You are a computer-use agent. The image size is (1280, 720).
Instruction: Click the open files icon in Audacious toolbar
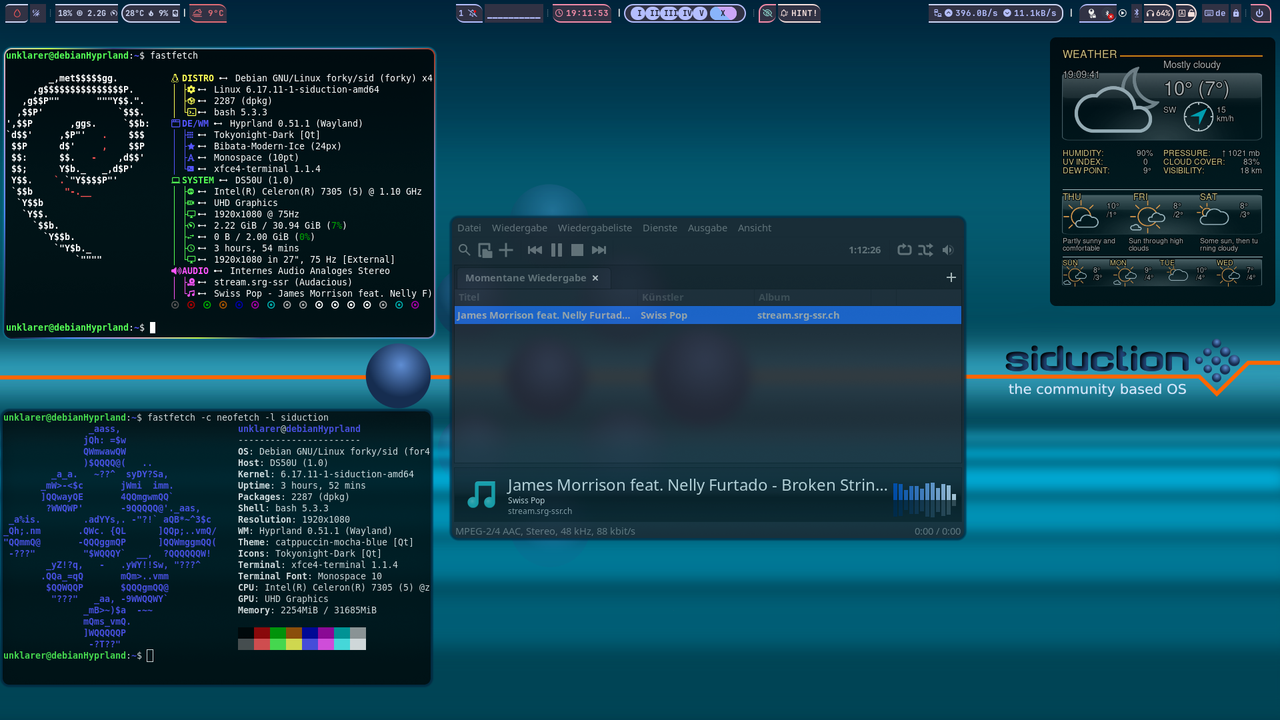click(485, 250)
